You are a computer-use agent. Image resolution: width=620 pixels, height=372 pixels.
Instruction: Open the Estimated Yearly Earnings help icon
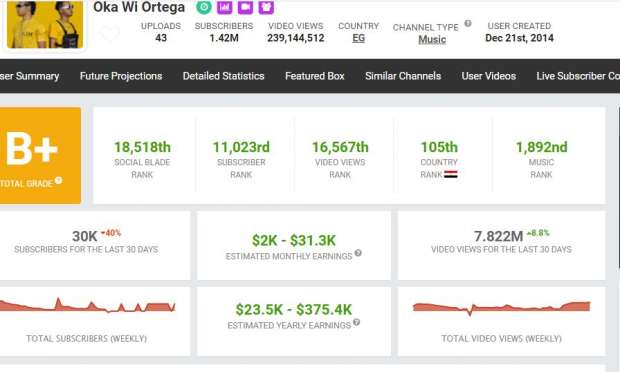[356, 322]
